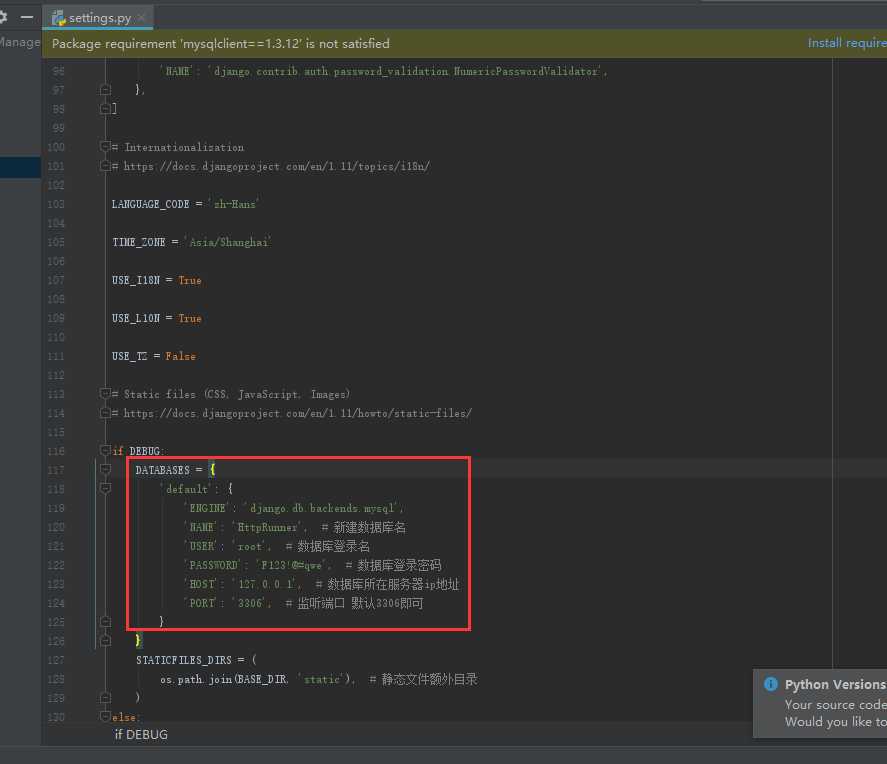Click the 'if DEBUG' breadcrumb at the bottom
Screen dimensions: 887x764
(x=141, y=734)
